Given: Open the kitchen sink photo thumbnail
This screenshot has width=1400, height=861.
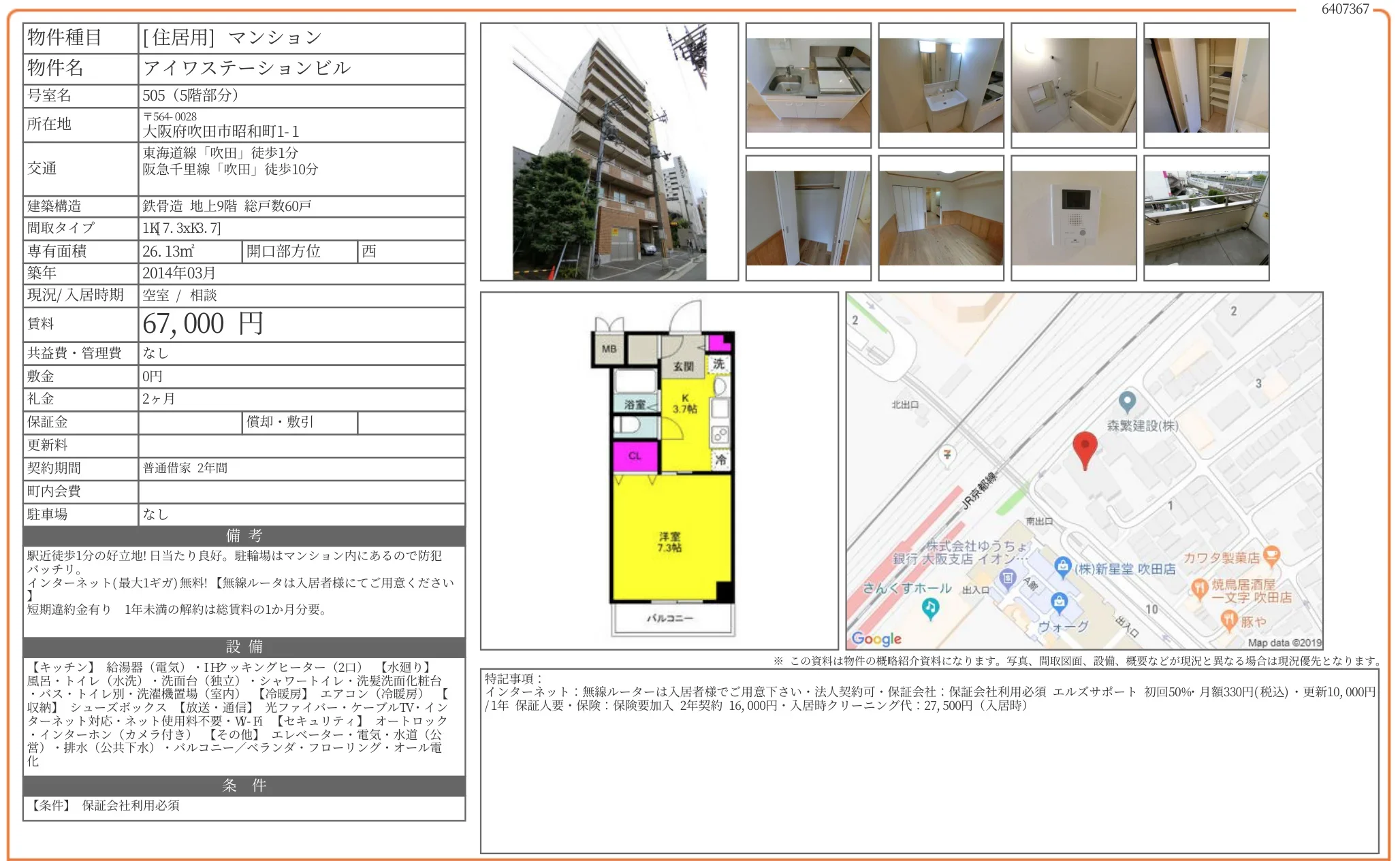Looking at the screenshot, I should (808, 85).
